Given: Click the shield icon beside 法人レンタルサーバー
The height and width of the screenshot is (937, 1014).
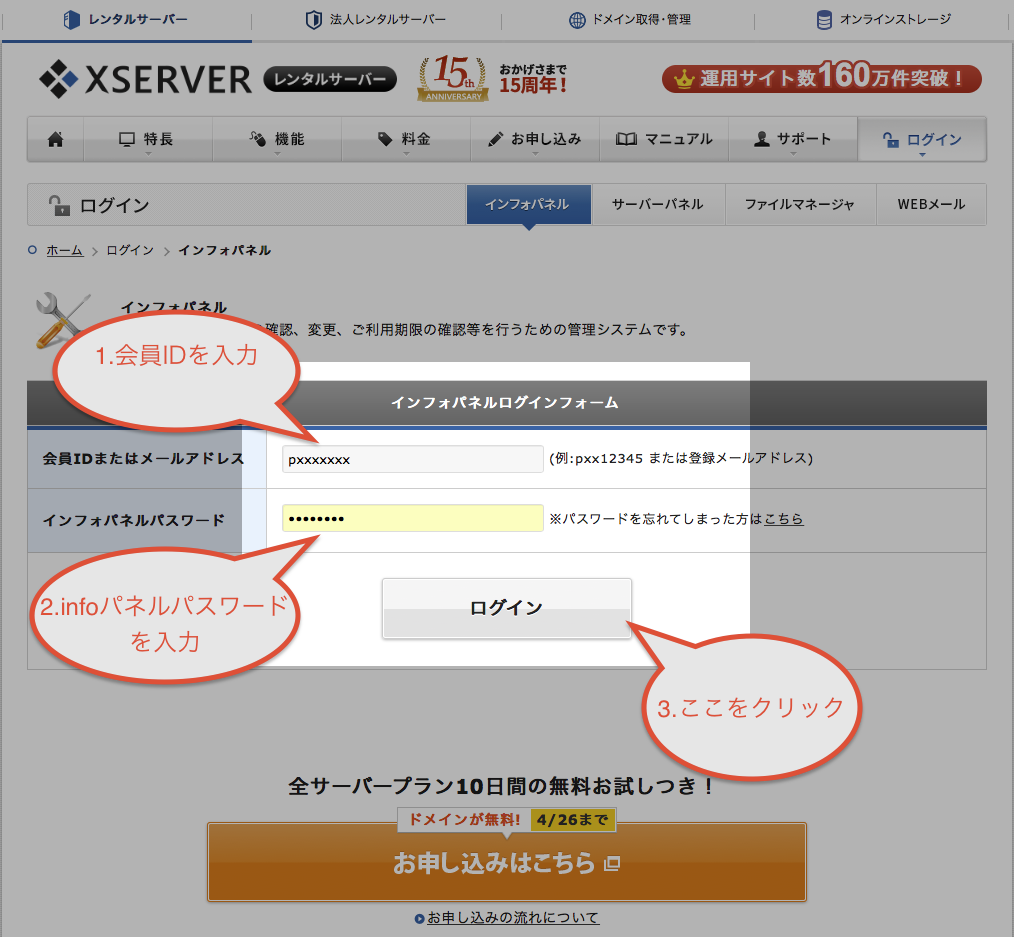Looking at the screenshot, I should (x=314, y=20).
